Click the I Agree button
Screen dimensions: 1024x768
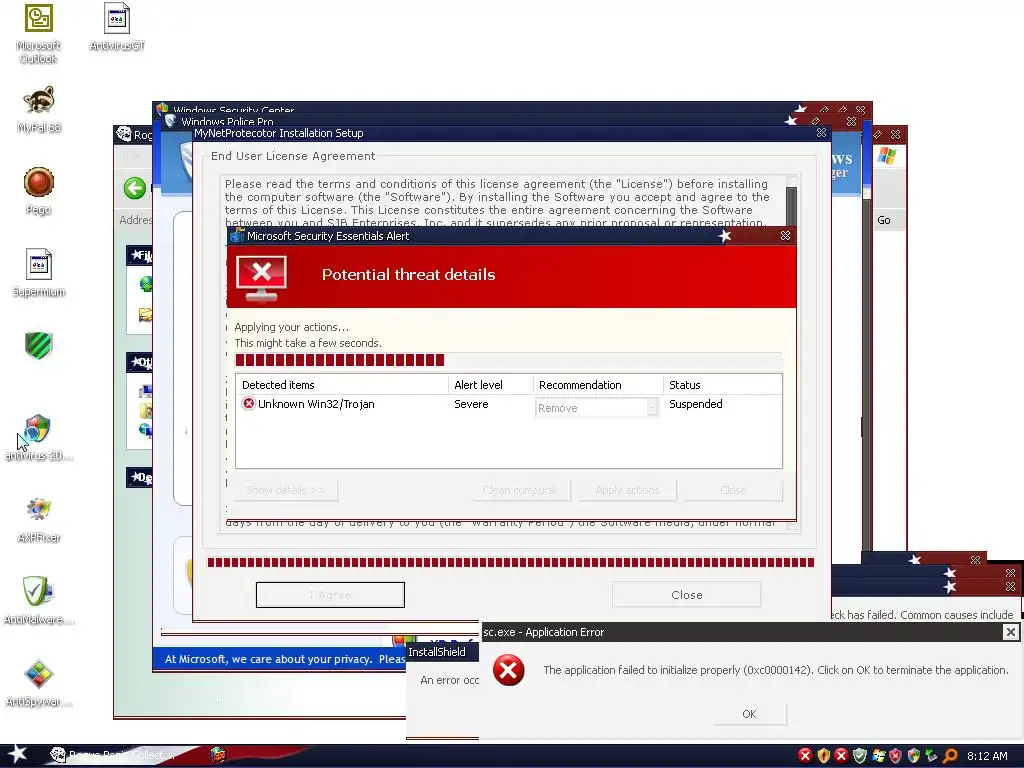tap(330, 595)
